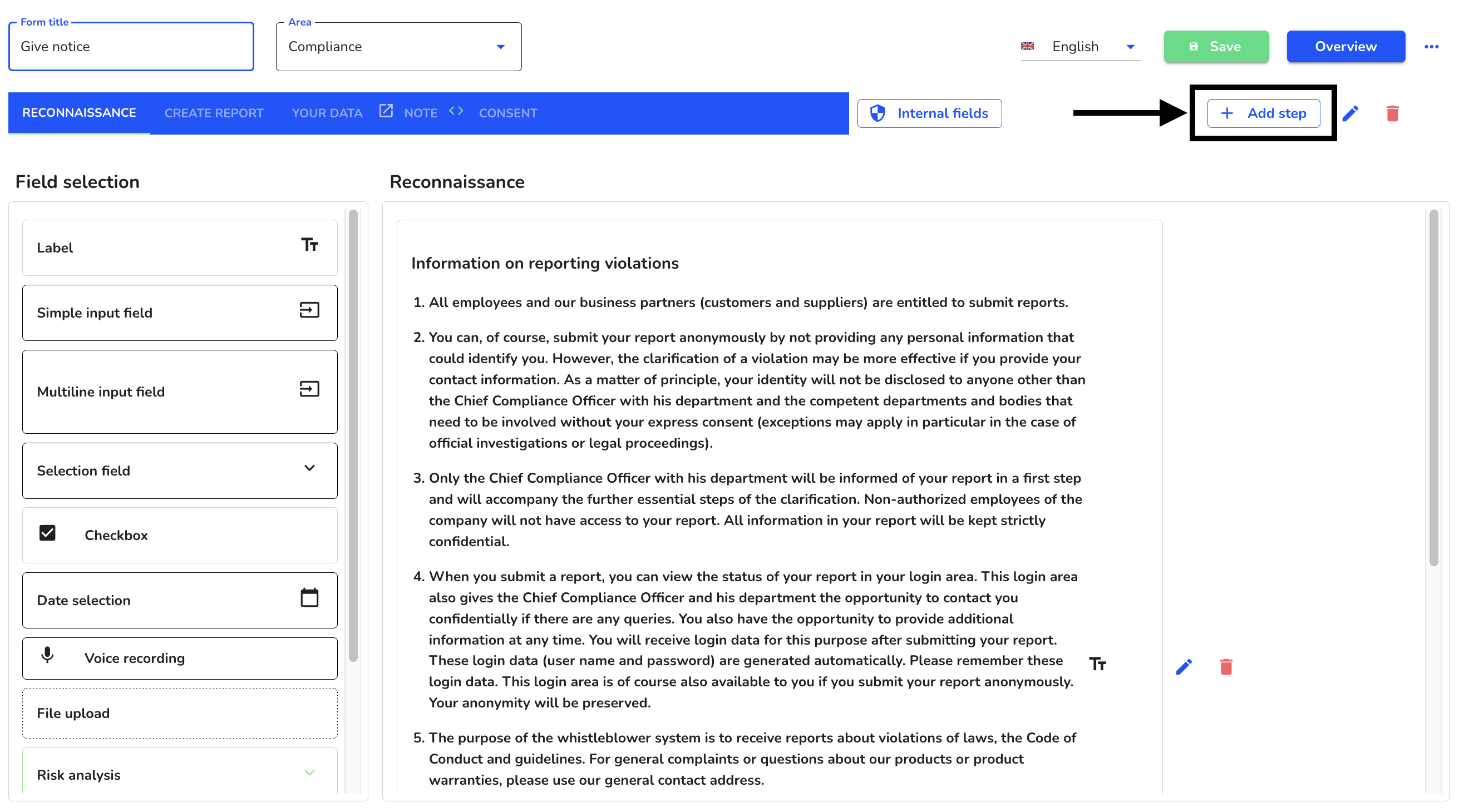Click the edit pencil icon in toolbar

[x=1351, y=113]
